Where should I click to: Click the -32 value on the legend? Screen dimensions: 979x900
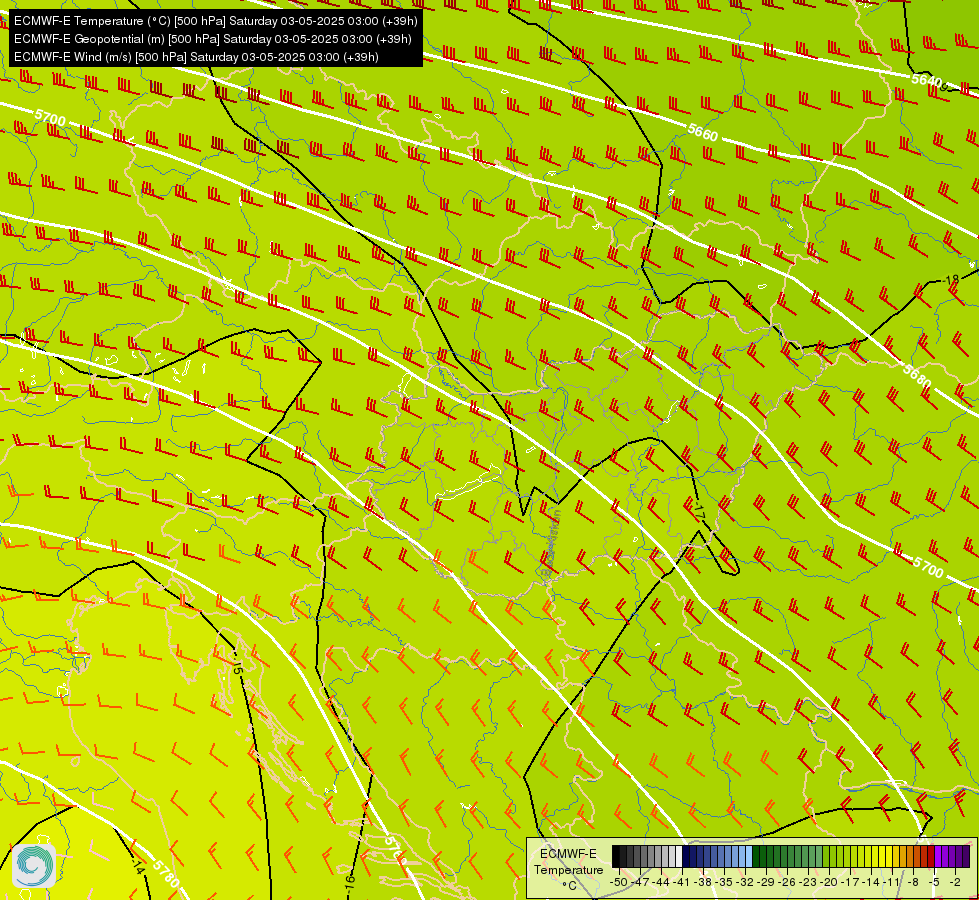tap(745, 882)
